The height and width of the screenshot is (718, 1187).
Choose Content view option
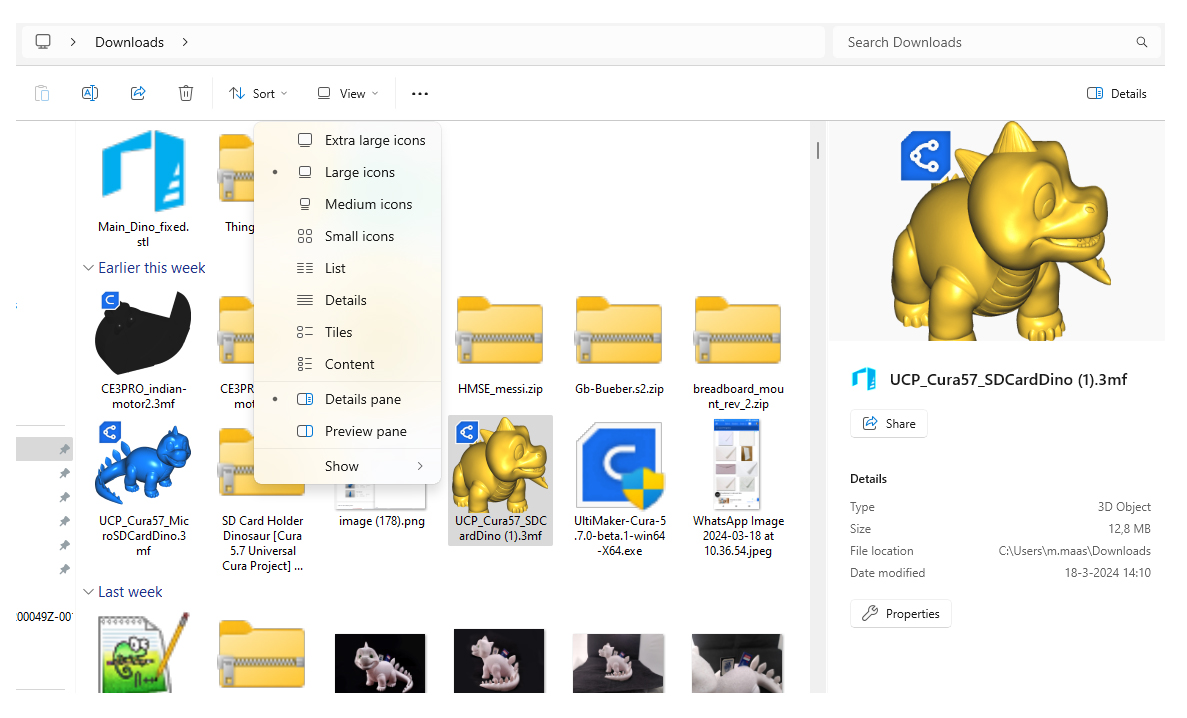click(x=347, y=364)
